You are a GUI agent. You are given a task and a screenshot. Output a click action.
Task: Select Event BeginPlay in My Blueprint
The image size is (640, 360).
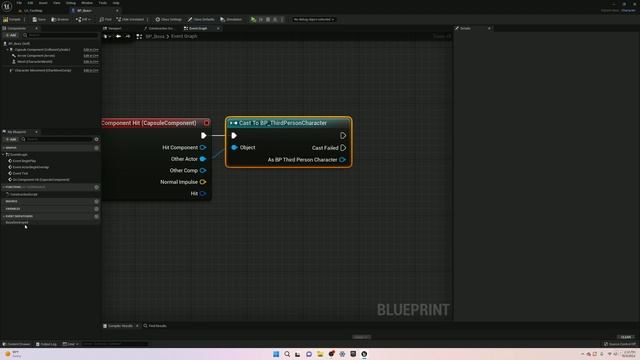point(24,161)
